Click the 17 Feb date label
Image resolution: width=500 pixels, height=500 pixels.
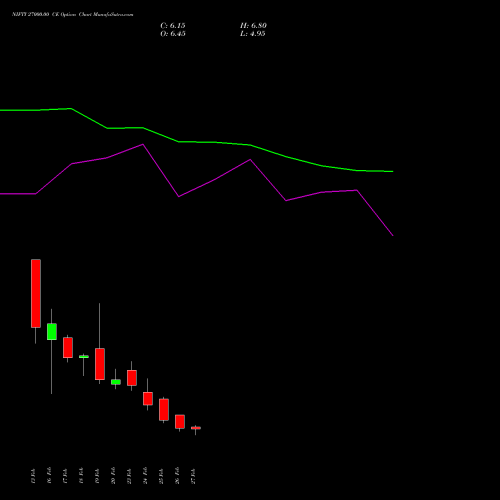pyautogui.click(x=65, y=476)
